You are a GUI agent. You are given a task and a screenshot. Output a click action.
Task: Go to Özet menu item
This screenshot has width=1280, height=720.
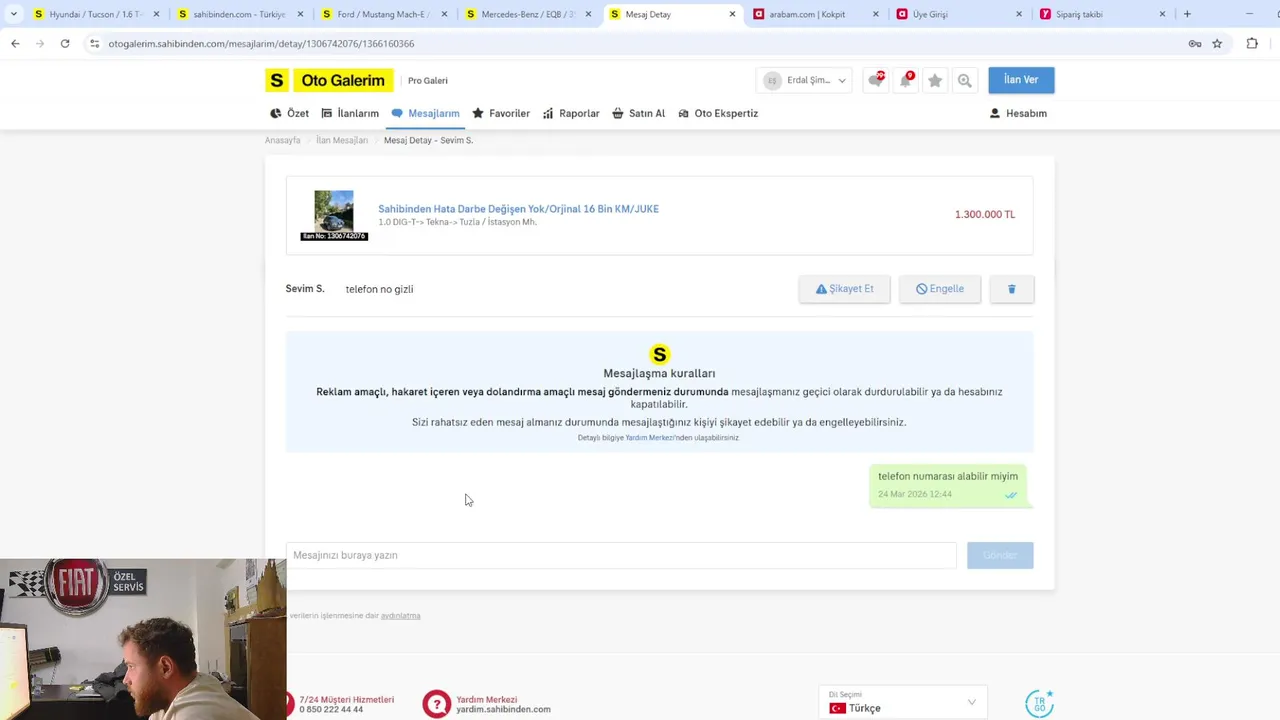click(x=289, y=113)
